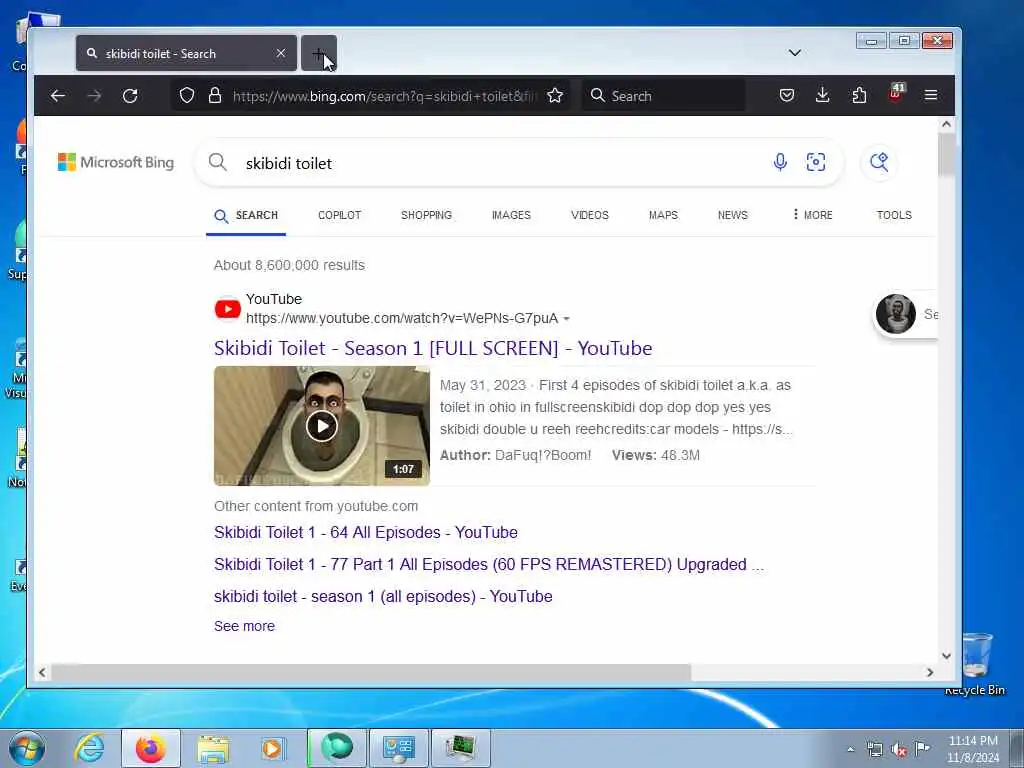Open the Recycle Bin on desktop

tap(975, 663)
